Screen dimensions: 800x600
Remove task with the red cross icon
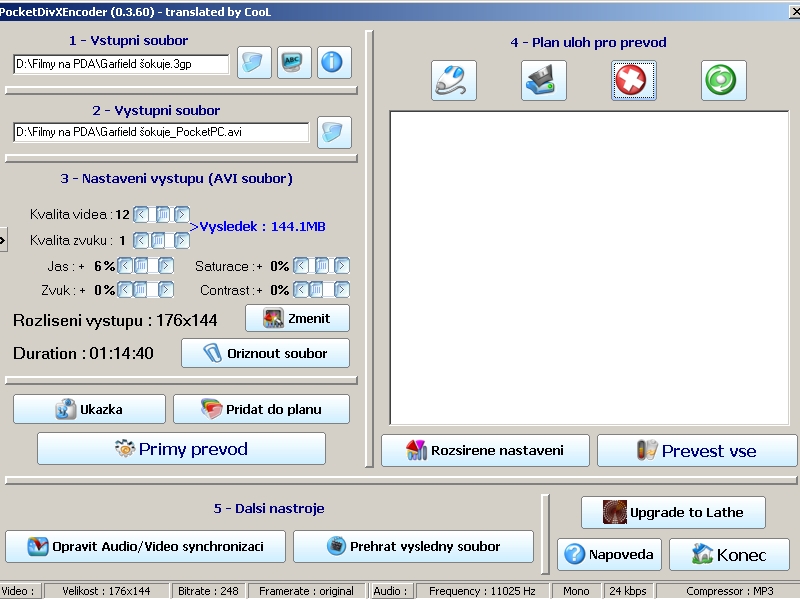tap(634, 81)
